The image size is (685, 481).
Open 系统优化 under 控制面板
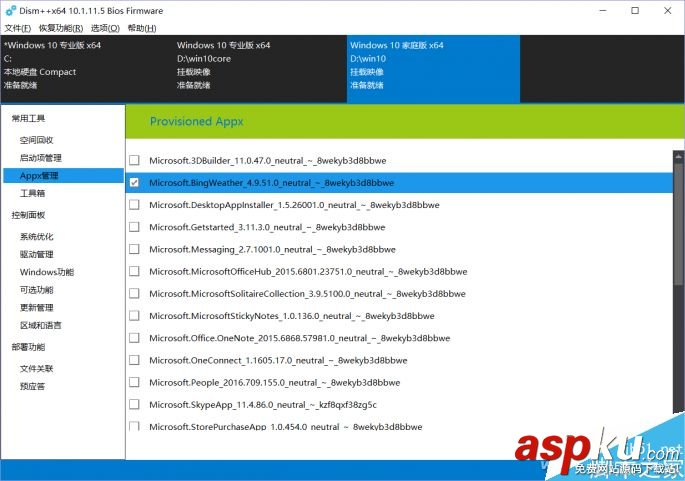click(x=37, y=237)
